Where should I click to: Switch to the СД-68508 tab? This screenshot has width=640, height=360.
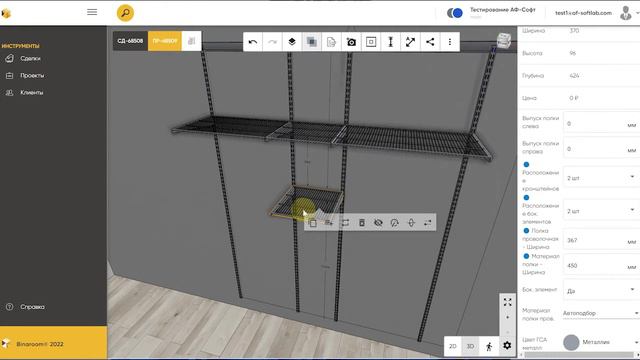pyautogui.click(x=130, y=41)
